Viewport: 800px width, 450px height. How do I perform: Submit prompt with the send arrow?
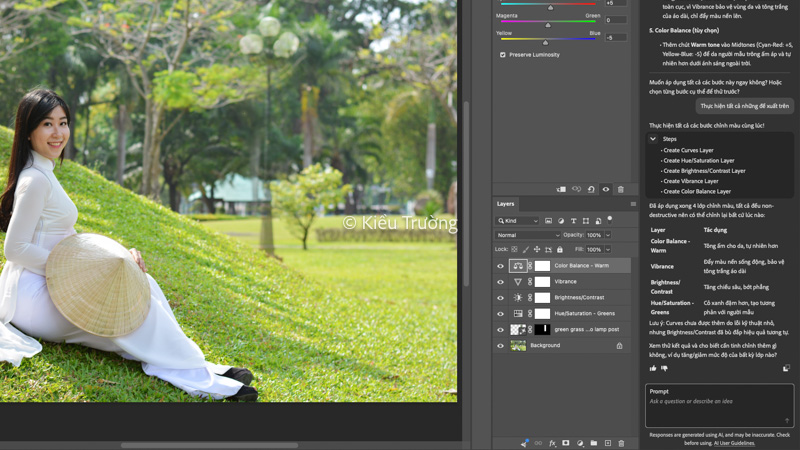coord(787,420)
